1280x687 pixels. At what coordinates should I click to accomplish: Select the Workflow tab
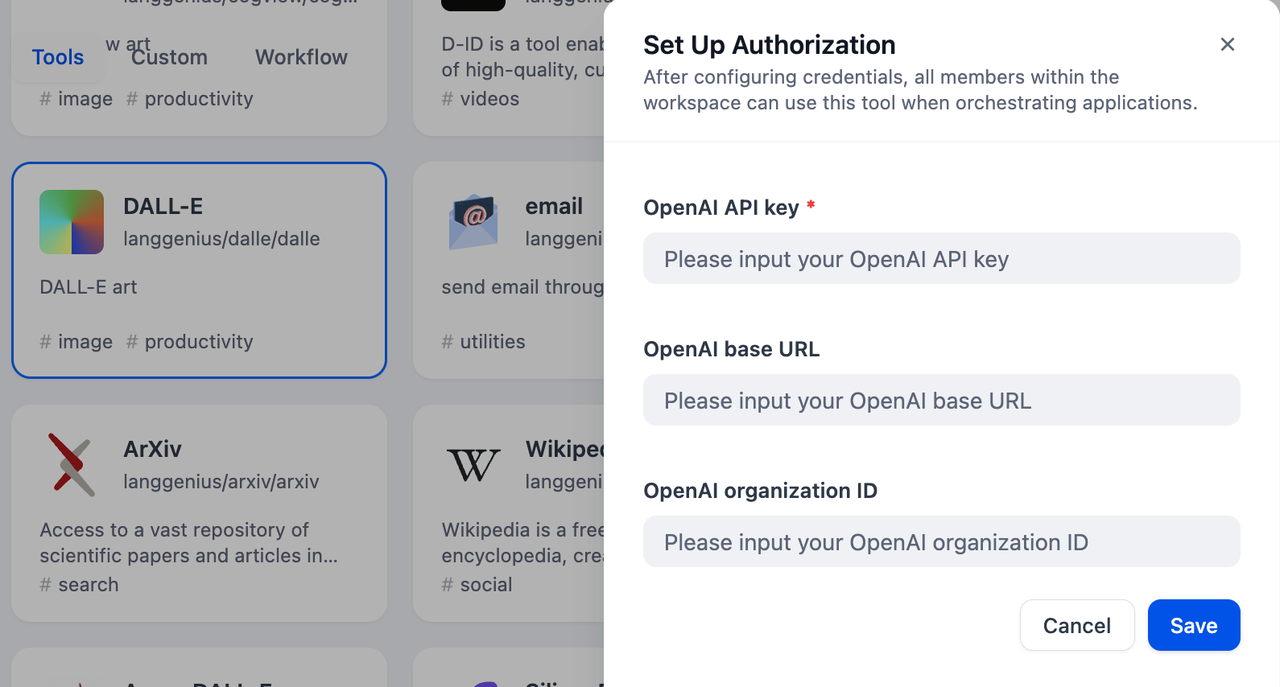pos(301,57)
